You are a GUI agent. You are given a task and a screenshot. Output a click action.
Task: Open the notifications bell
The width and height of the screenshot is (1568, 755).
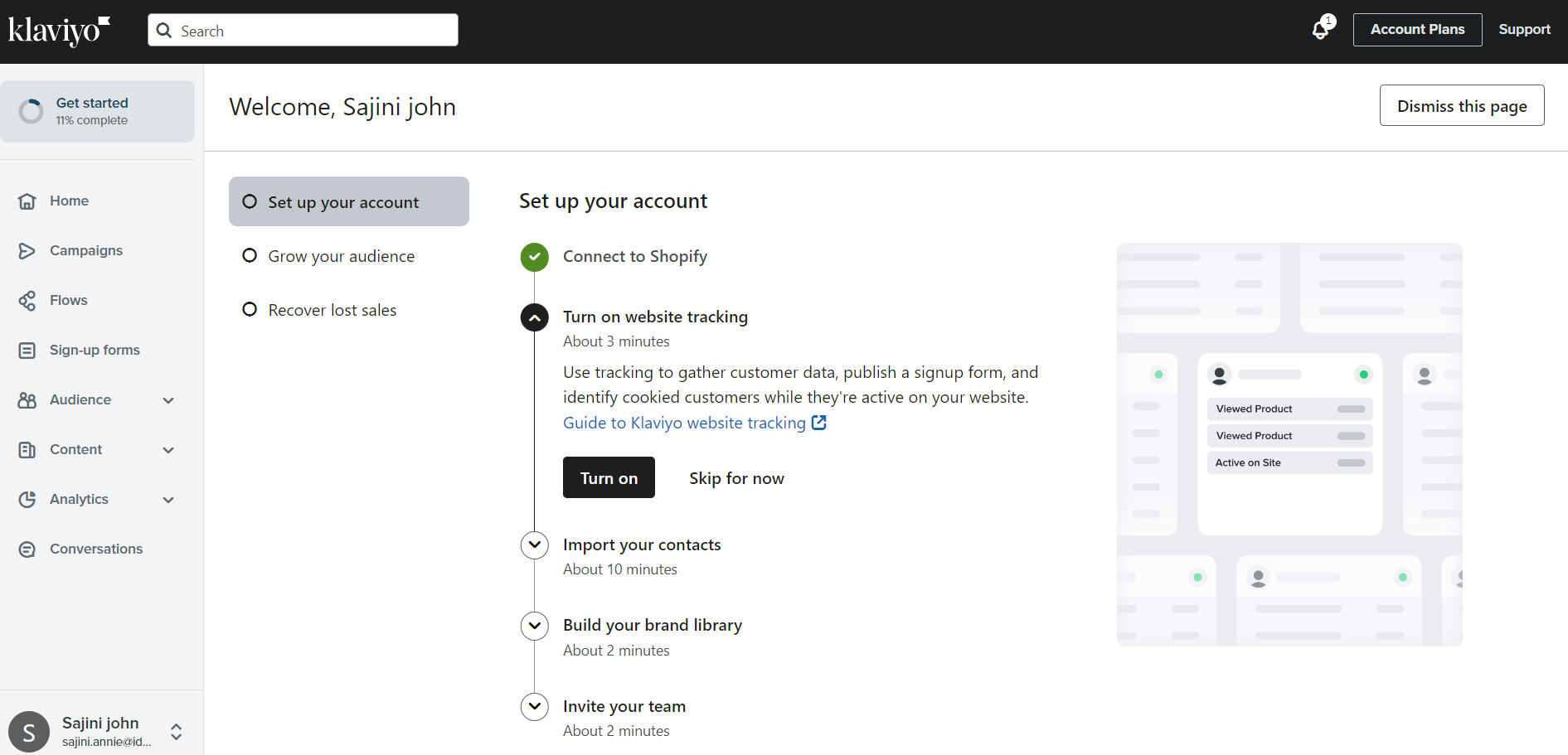1321,31
